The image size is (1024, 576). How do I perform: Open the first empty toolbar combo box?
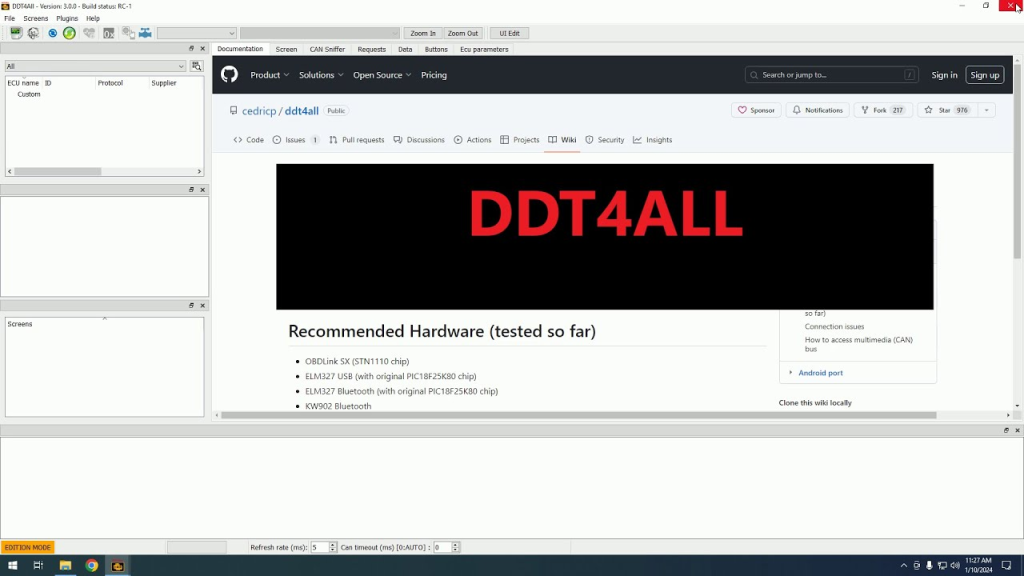pyautogui.click(x=197, y=33)
